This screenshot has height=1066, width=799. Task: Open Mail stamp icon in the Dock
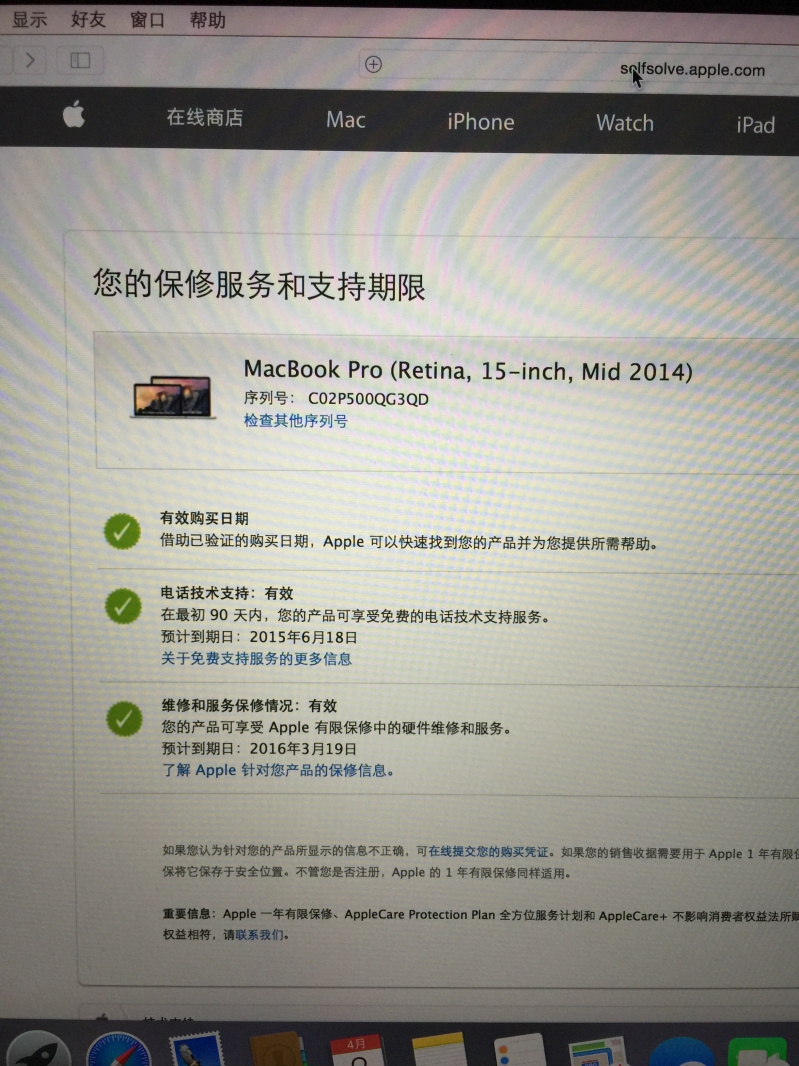197,1049
